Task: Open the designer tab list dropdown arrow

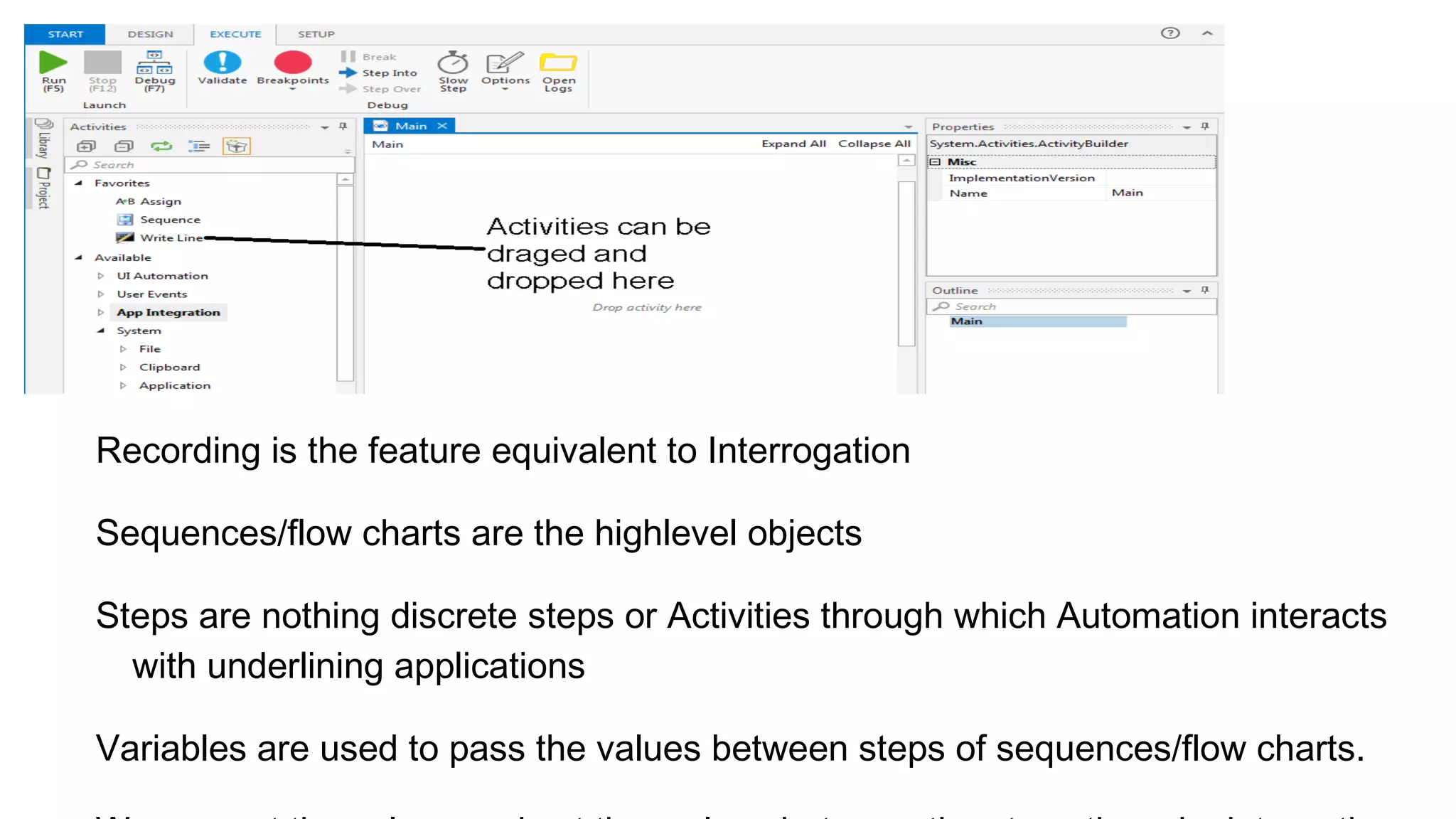Action: click(x=908, y=127)
